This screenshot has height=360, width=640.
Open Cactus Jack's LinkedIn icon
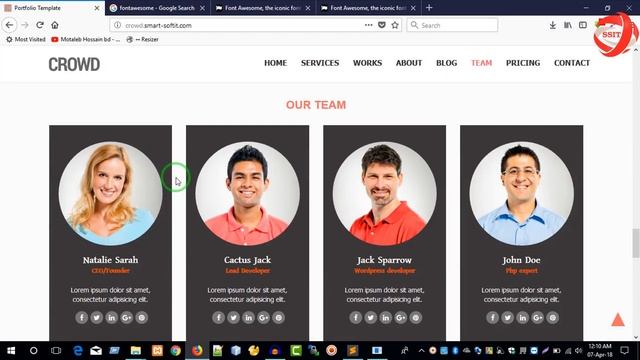tap(249, 318)
